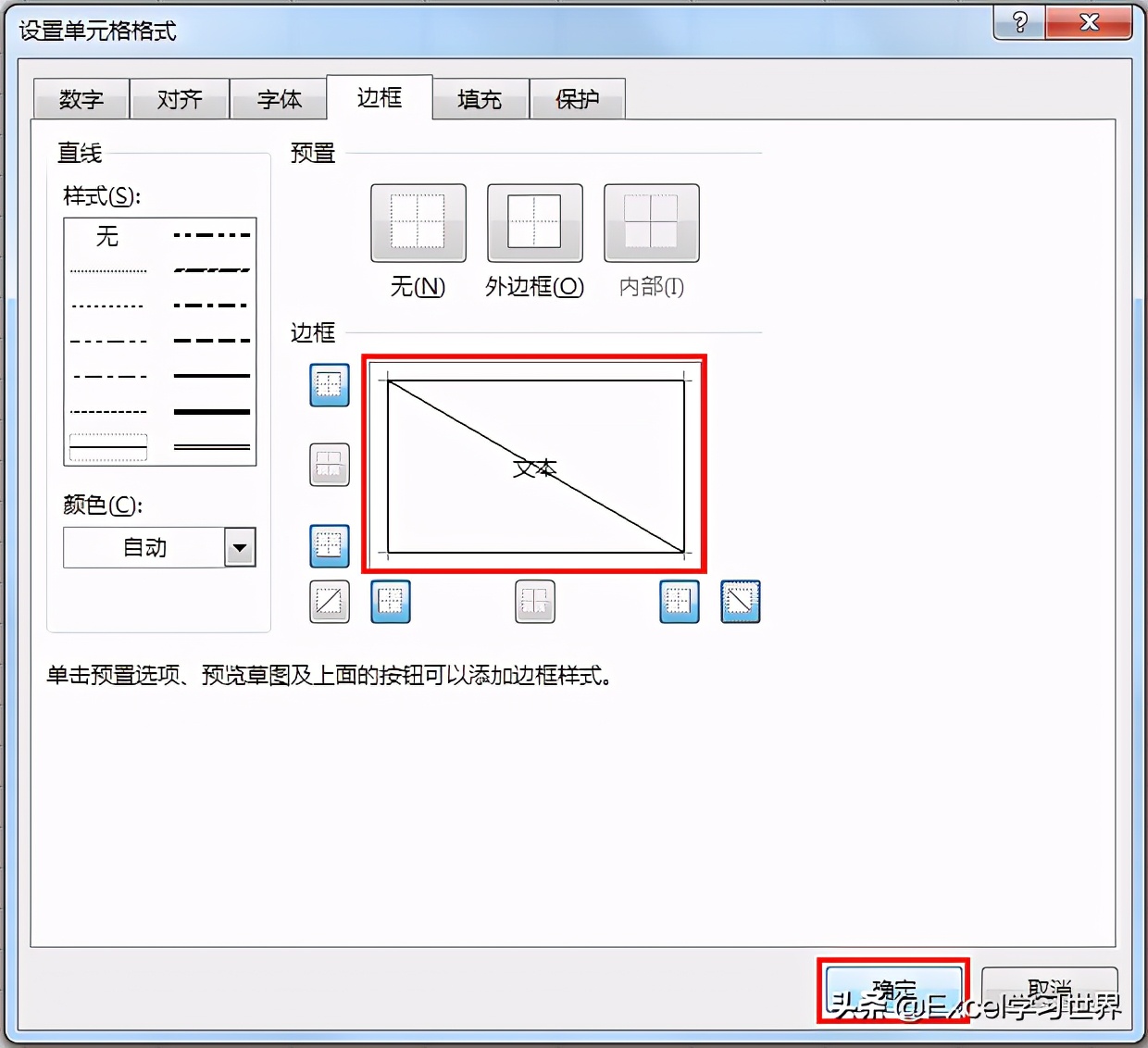This screenshot has width=1148, height=1048.
Task: Apply the 外边框(O) preset
Action: click(535, 223)
